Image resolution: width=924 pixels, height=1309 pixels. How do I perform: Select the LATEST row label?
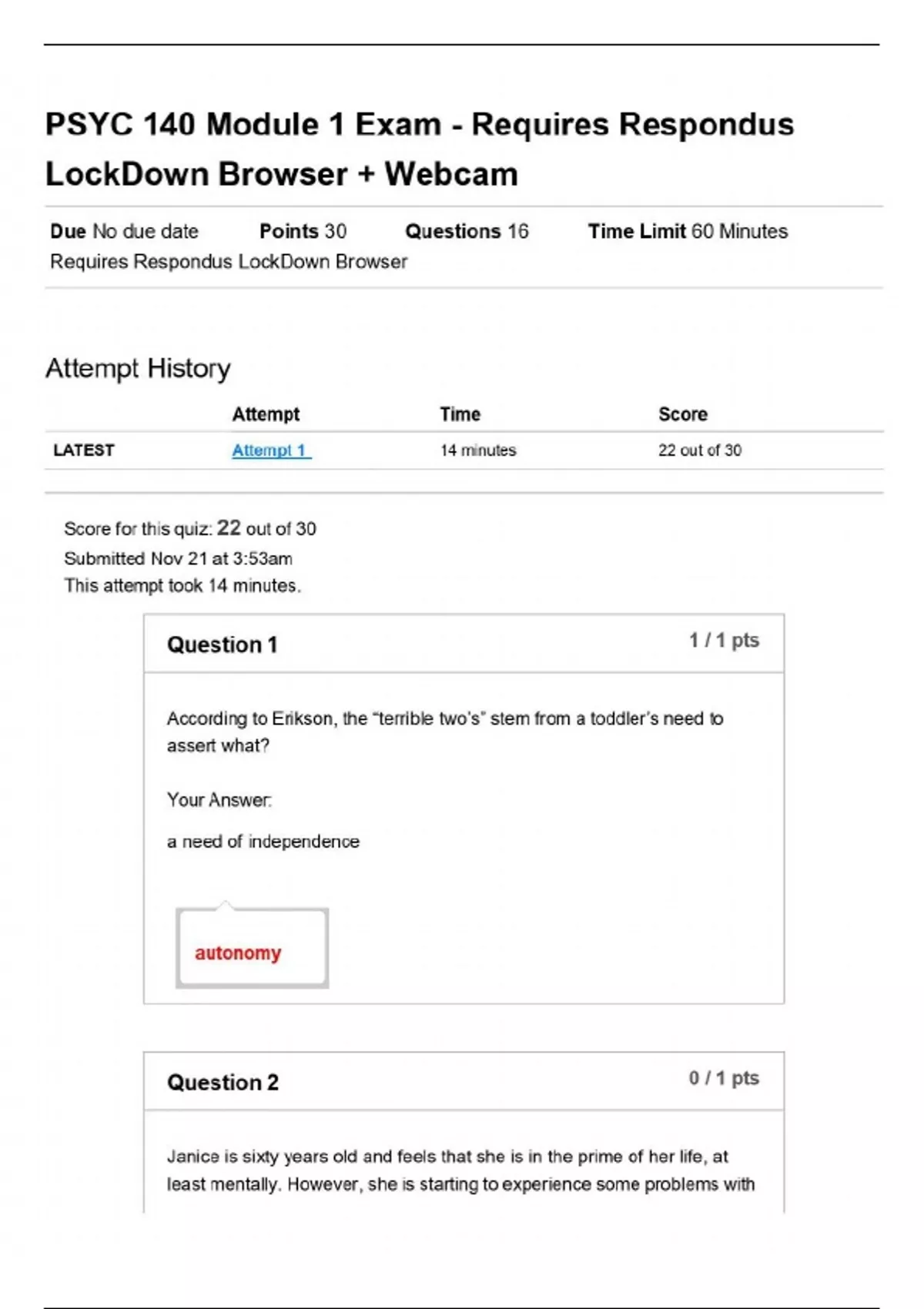[83, 450]
